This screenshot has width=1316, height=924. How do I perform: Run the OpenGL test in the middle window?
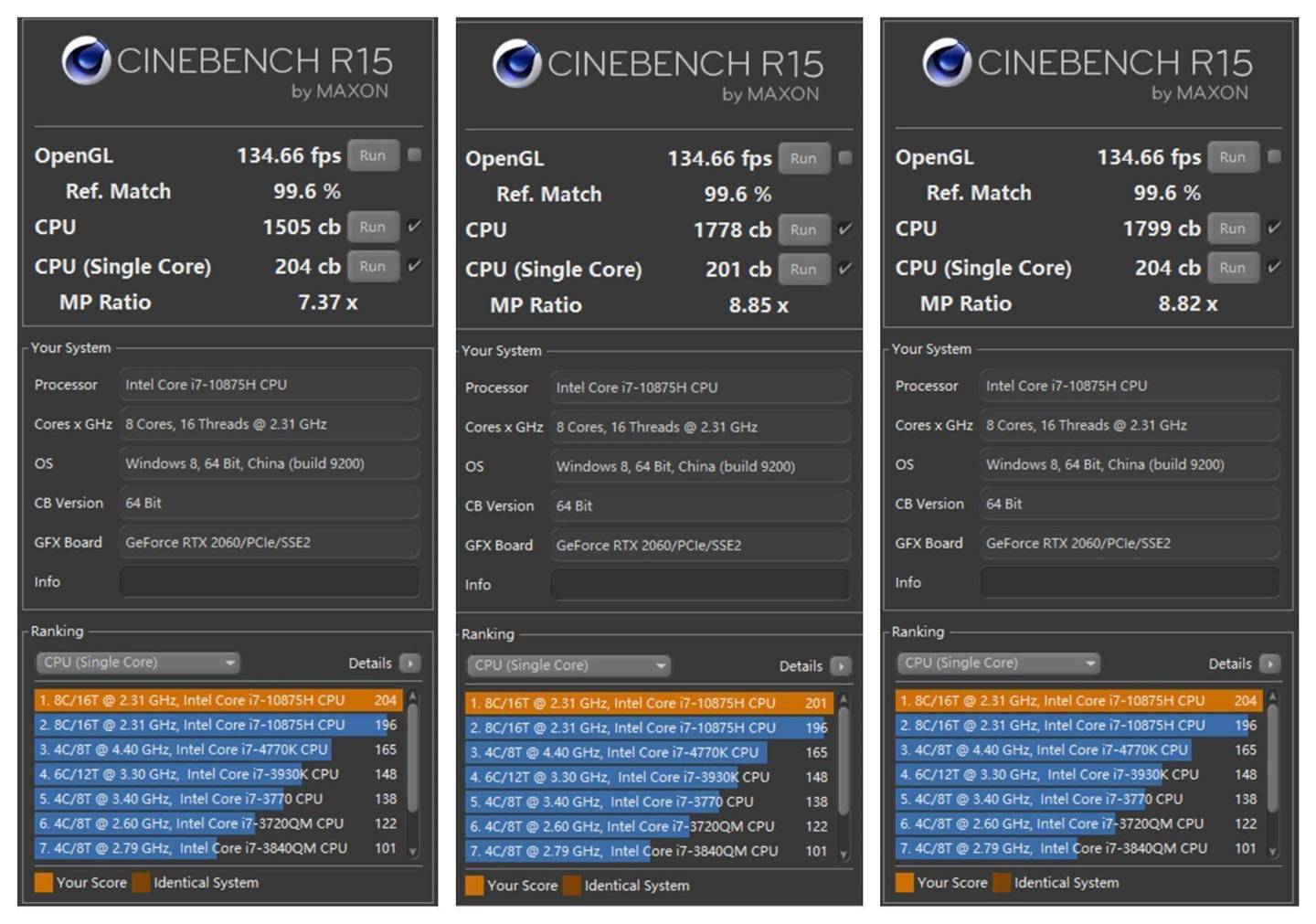click(x=803, y=158)
